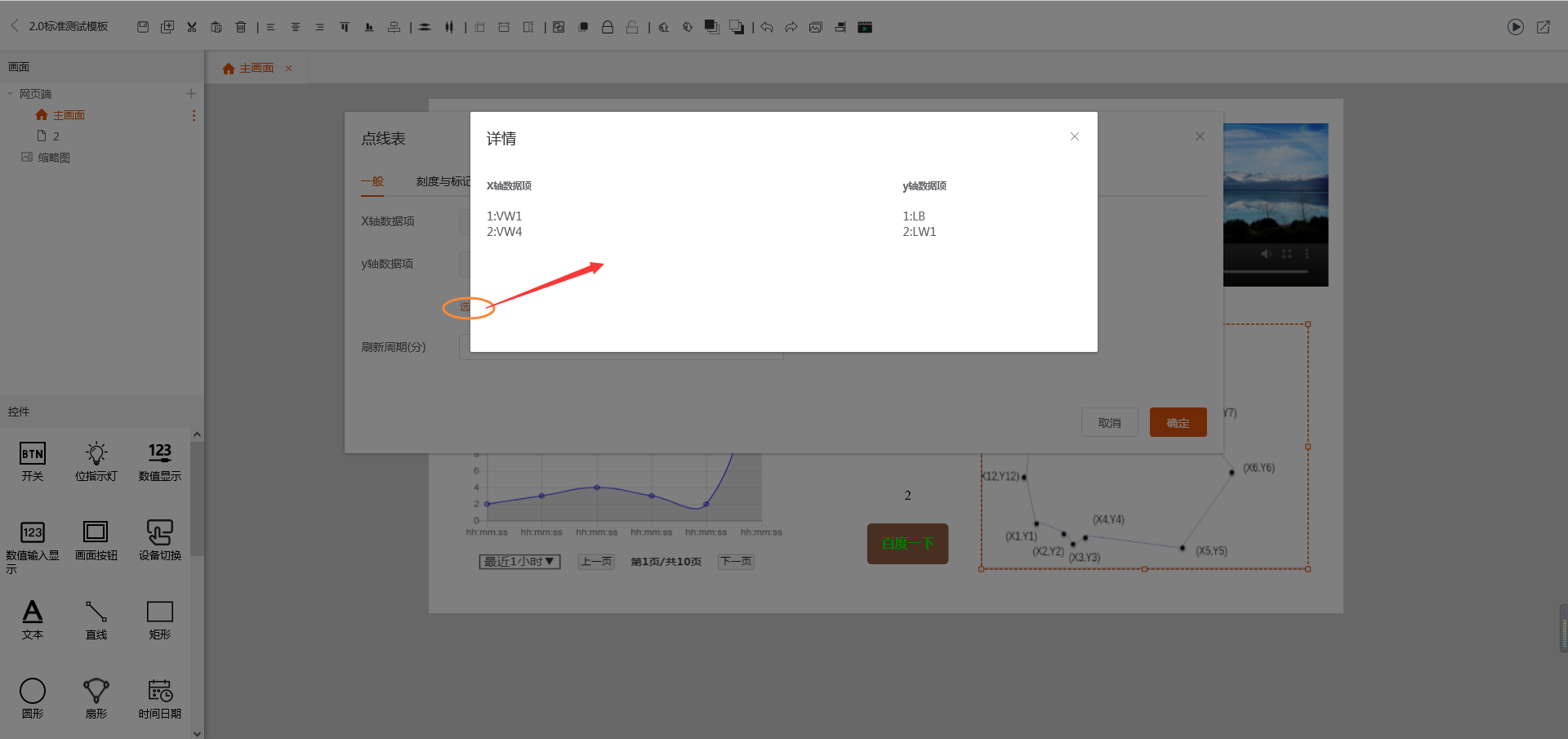Select the 文本 text control
This screenshot has height=739, width=1568.
click(x=33, y=620)
